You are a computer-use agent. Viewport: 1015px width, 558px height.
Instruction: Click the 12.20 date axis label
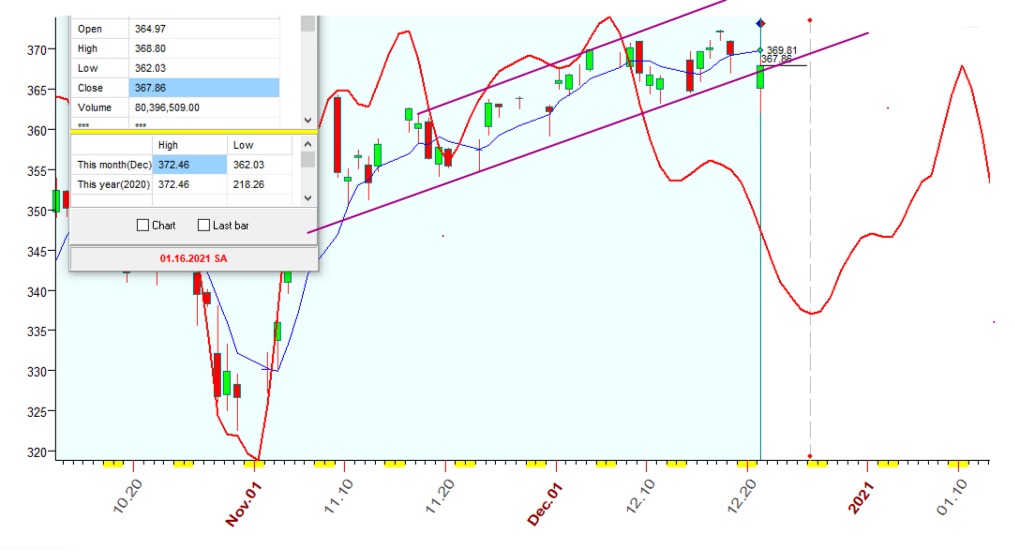(741, 497)
